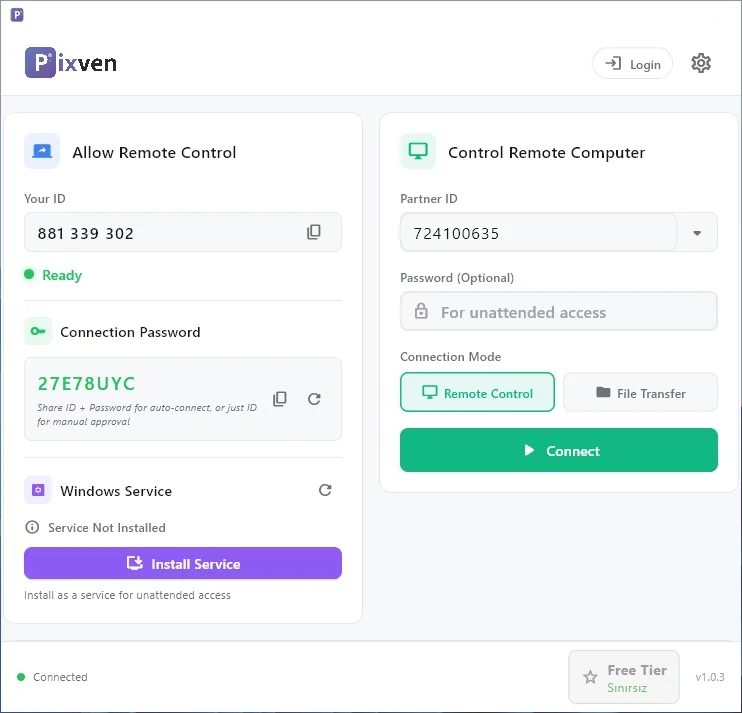Click the star icon in Free Tier

pos(590,677)
